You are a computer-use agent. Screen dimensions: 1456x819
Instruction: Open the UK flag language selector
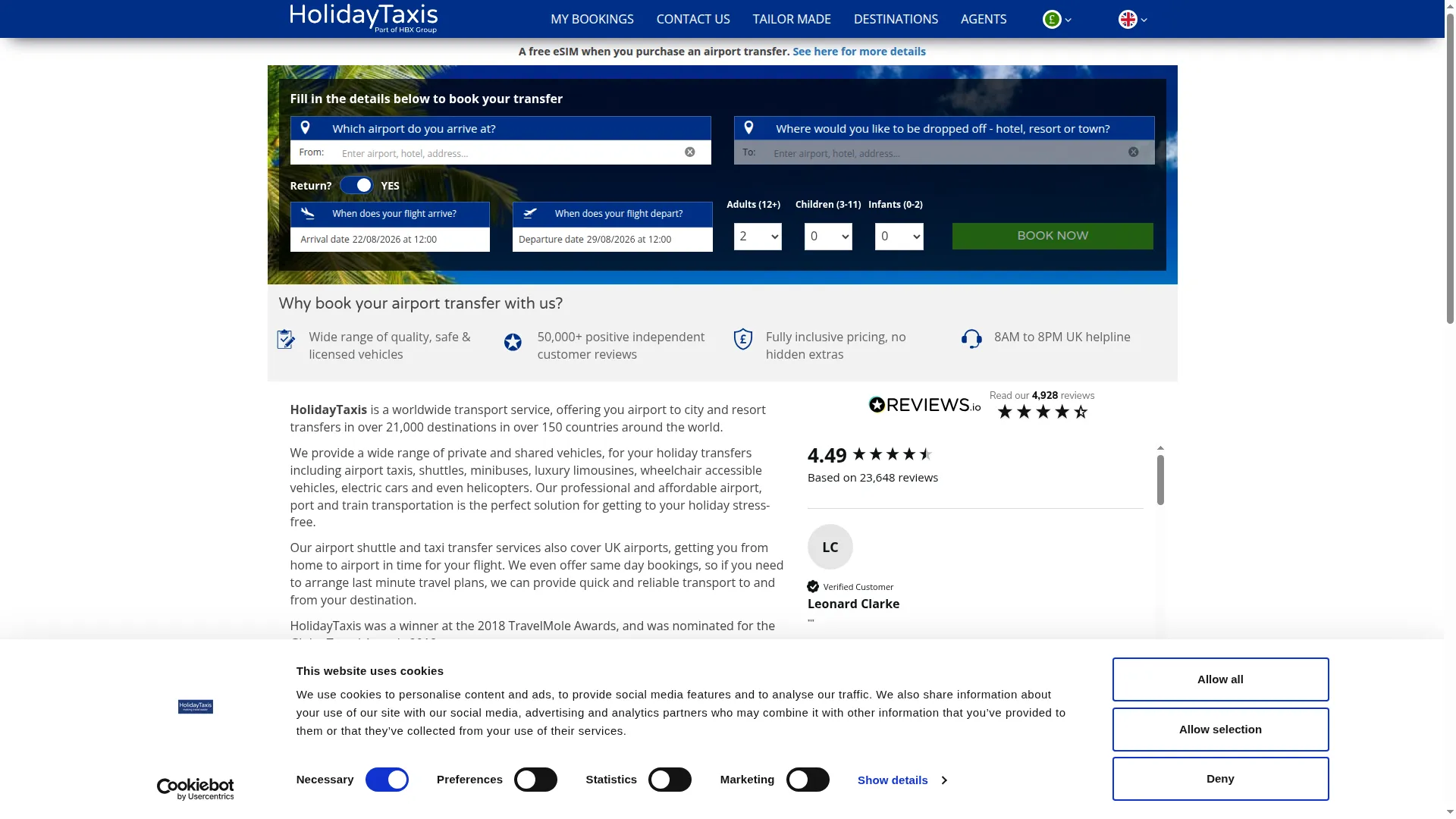pos(1128,20)
